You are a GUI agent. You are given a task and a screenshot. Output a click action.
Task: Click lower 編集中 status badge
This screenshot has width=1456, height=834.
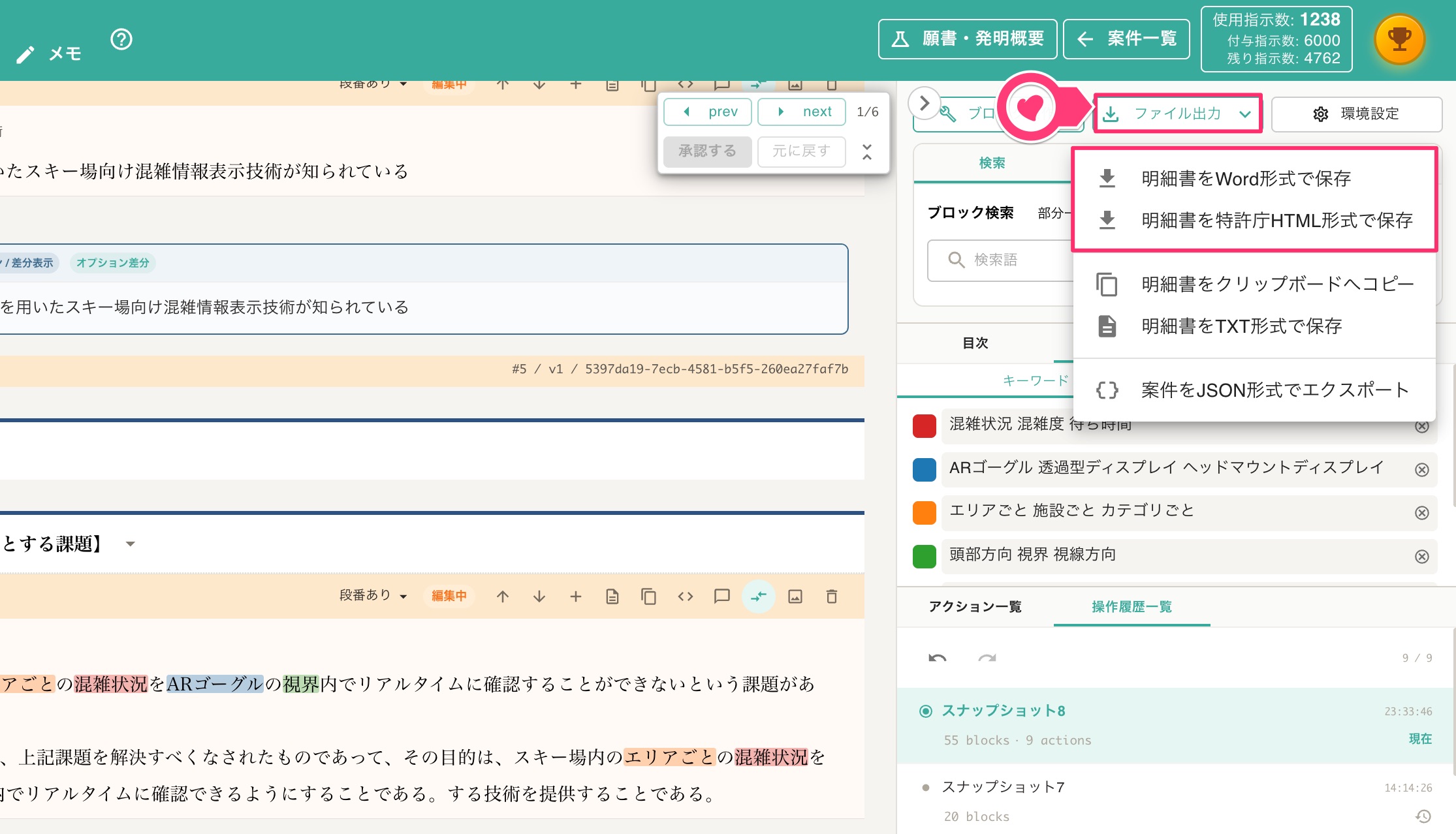click(x=449, y=596)
